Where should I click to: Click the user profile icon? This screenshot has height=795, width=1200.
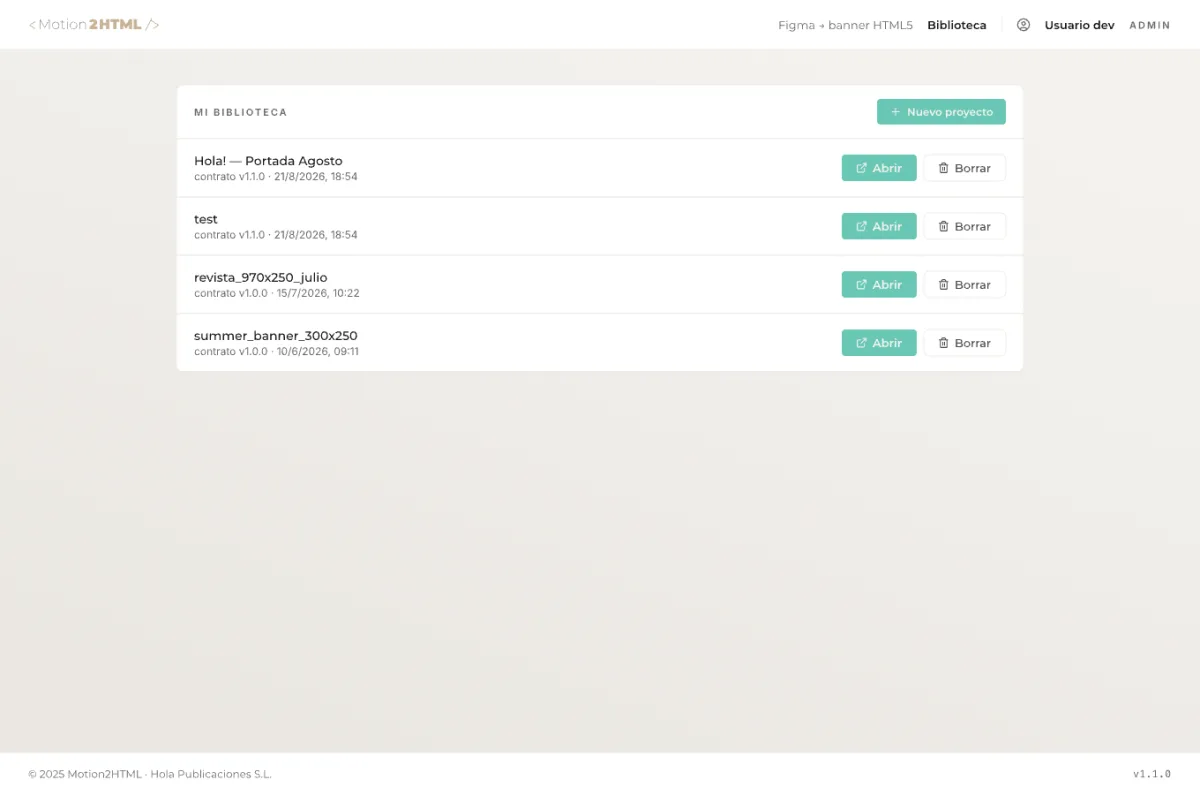[1023, 25]
